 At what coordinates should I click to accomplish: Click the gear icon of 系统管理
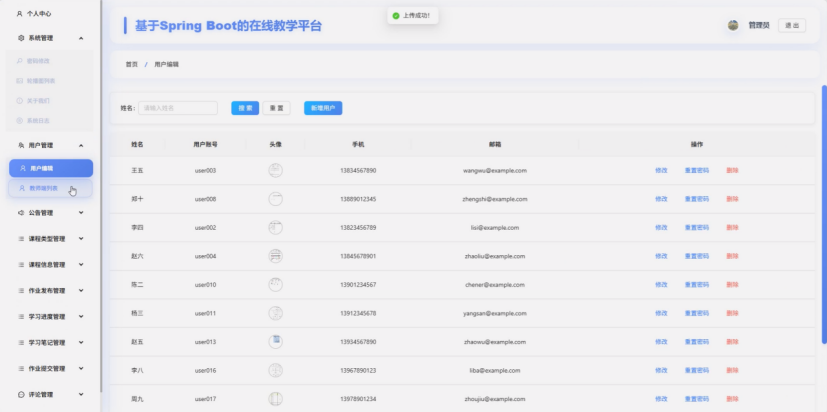[x=21, y=38]
